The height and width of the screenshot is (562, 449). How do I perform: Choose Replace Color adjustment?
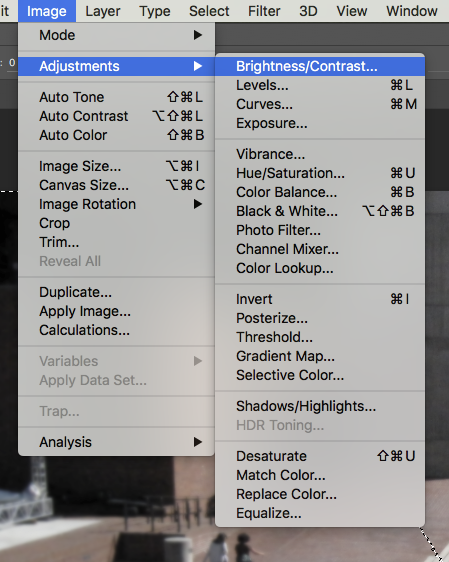(320, 494)
